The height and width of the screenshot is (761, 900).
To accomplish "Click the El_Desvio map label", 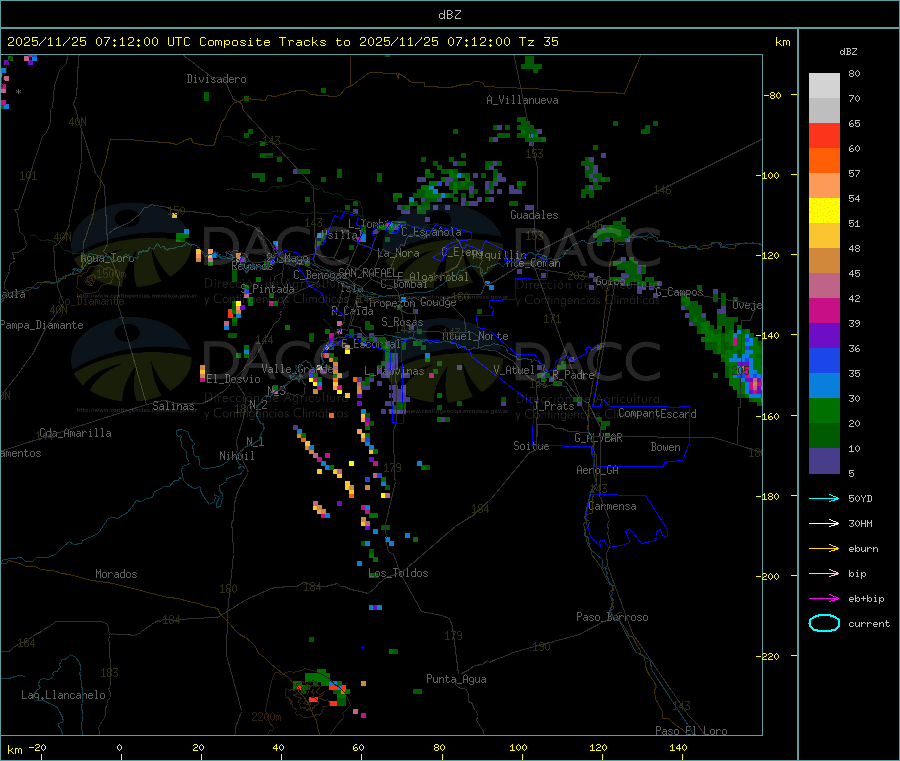I will pos(234,379).
